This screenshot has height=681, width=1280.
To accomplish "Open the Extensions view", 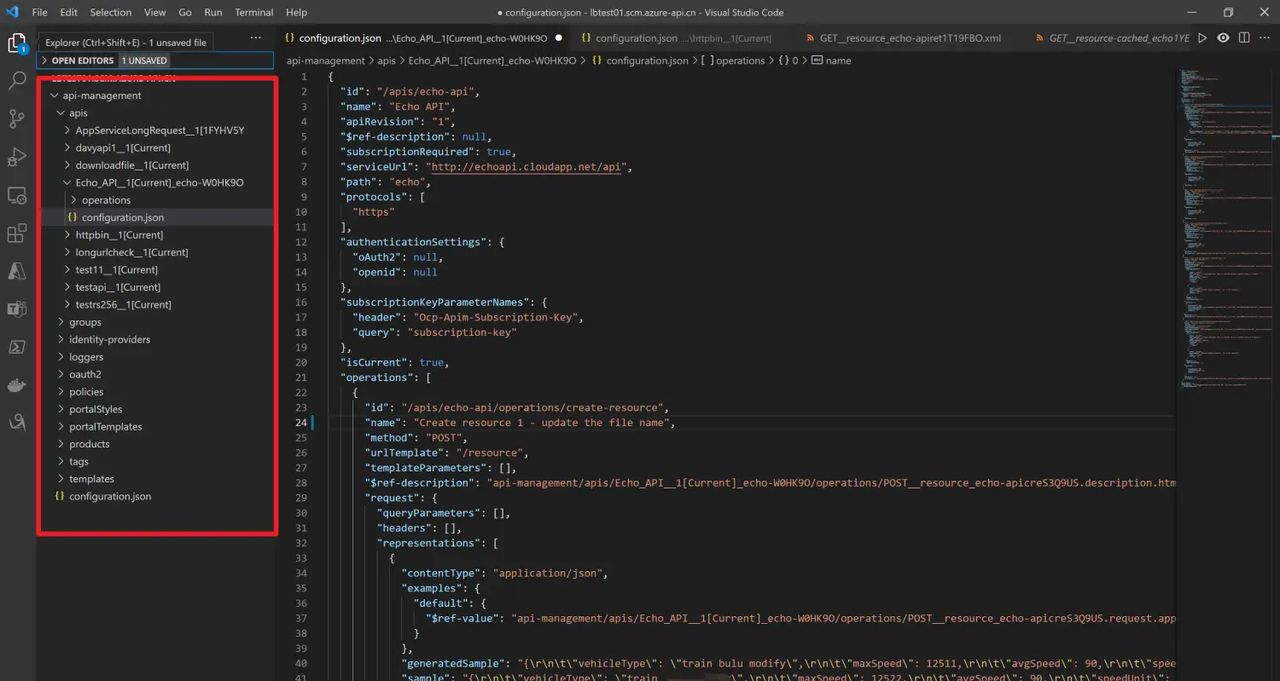I will (17, 234).
